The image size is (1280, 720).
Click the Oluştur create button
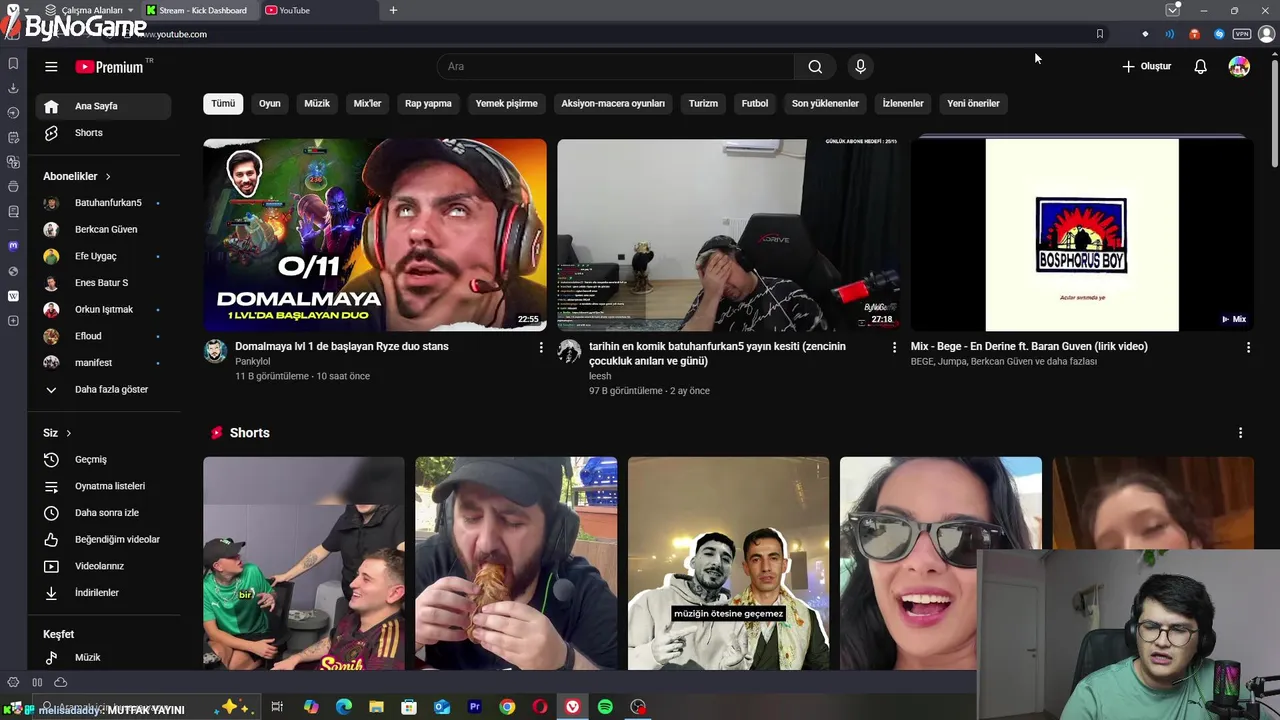[x=1146, y=67]
